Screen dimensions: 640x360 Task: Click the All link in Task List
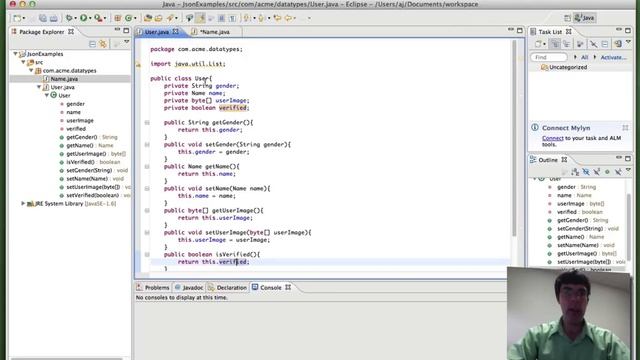(x=584, y=58)
